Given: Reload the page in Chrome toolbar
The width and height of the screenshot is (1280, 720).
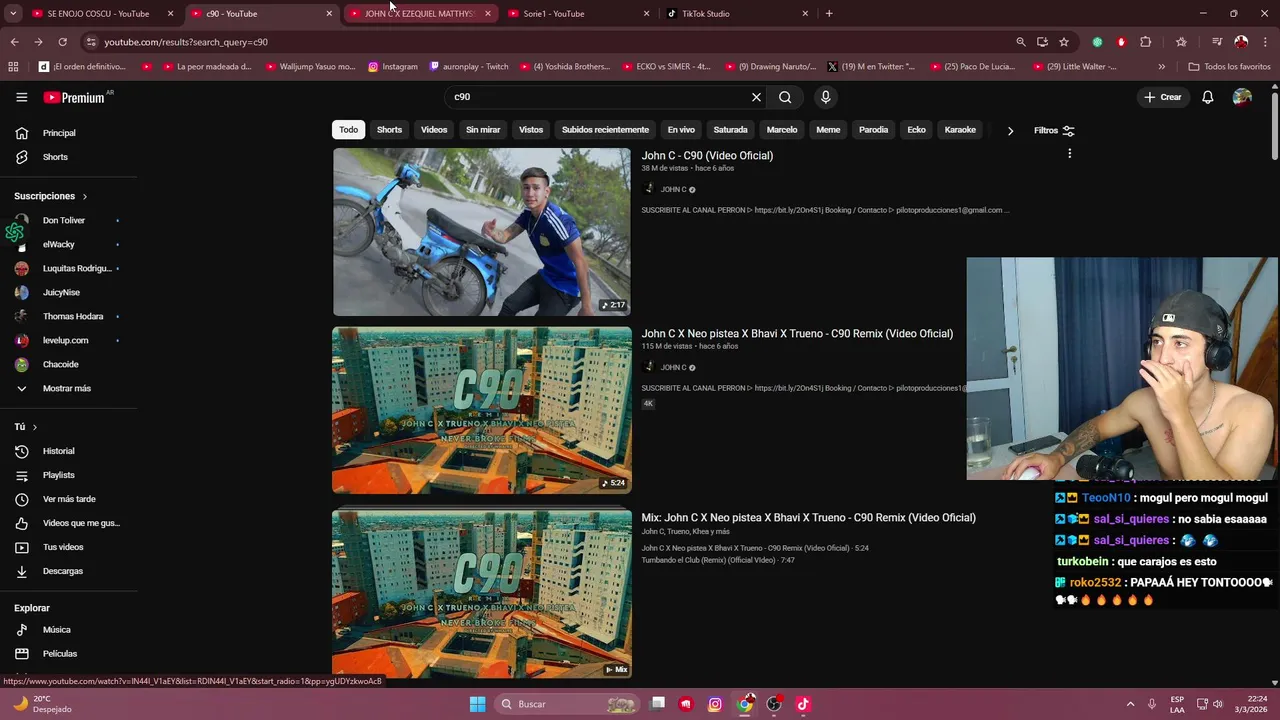Looking at the screenshot, I should click(x=62, y=42).
